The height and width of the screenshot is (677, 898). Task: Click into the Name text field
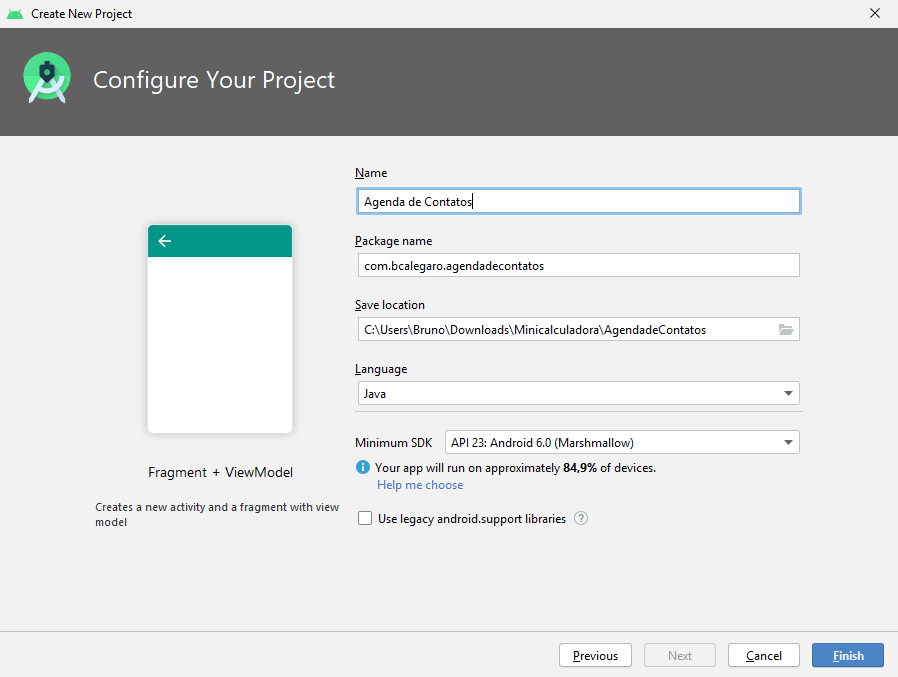pos(578,201)
